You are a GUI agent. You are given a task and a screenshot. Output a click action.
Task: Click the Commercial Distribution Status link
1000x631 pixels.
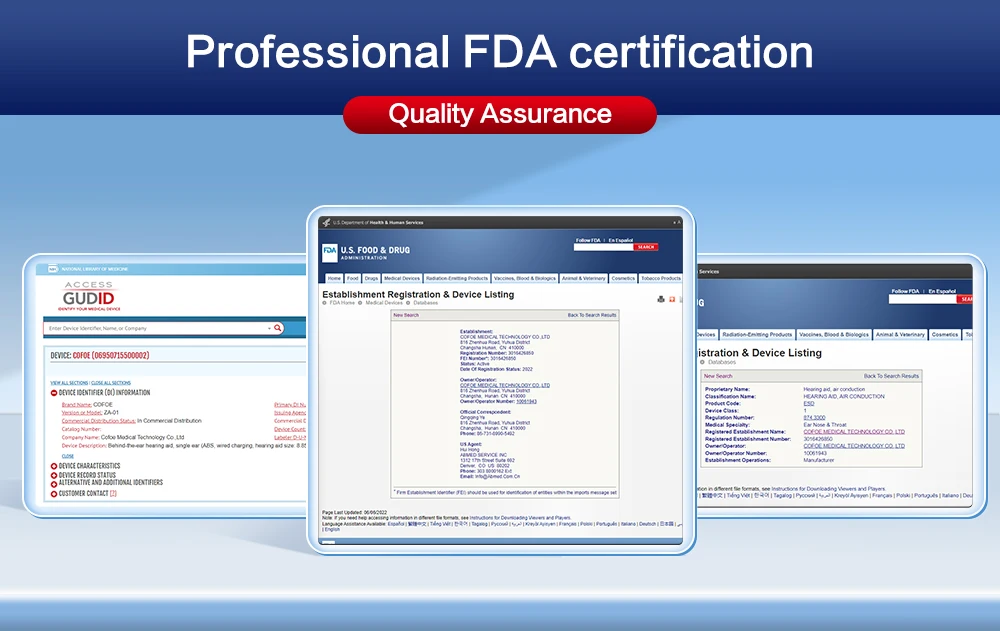point(98,421)
